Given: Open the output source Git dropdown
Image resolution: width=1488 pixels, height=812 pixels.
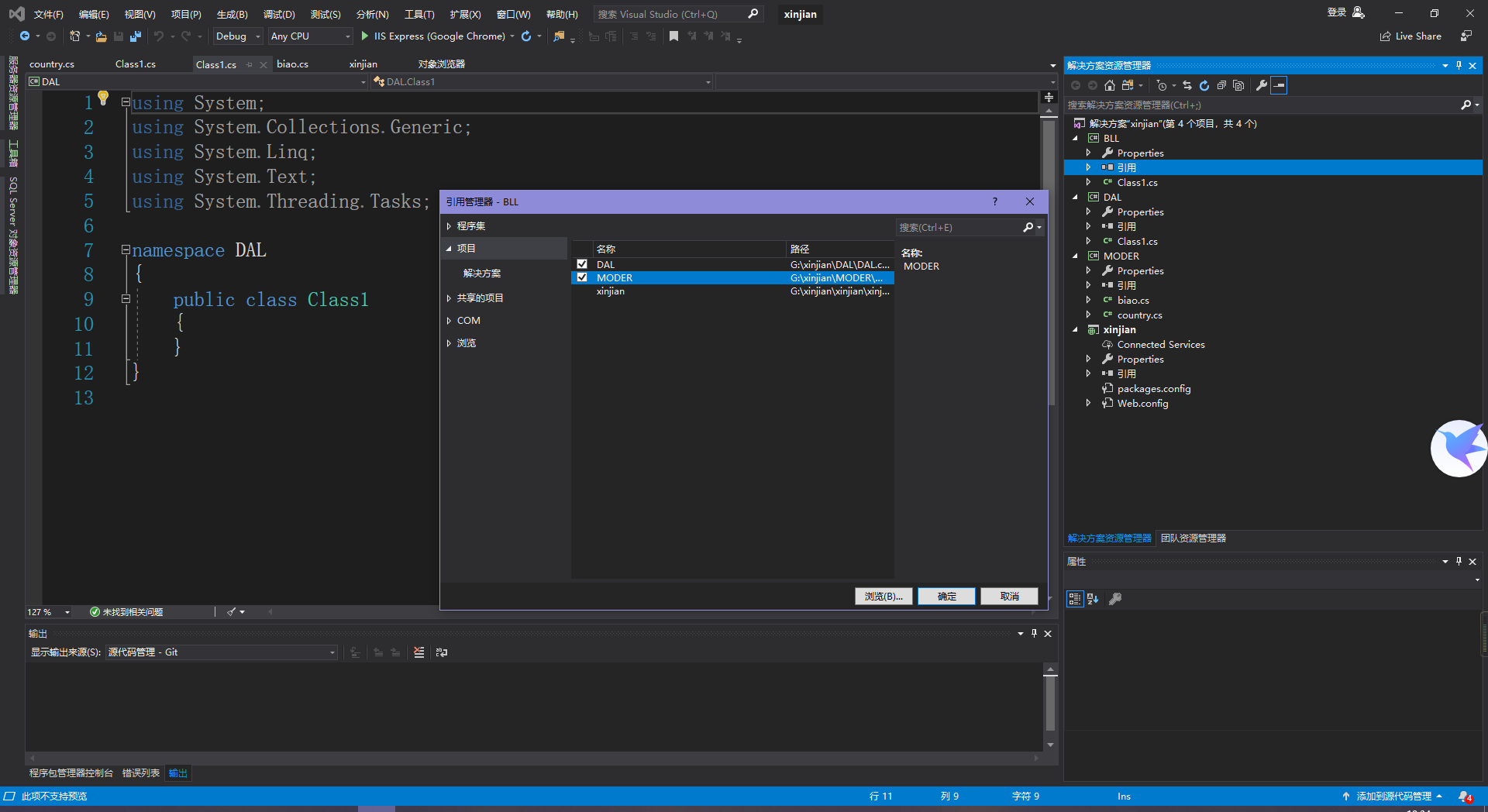Looking at the screenshot, I should [x=222, y=652].
